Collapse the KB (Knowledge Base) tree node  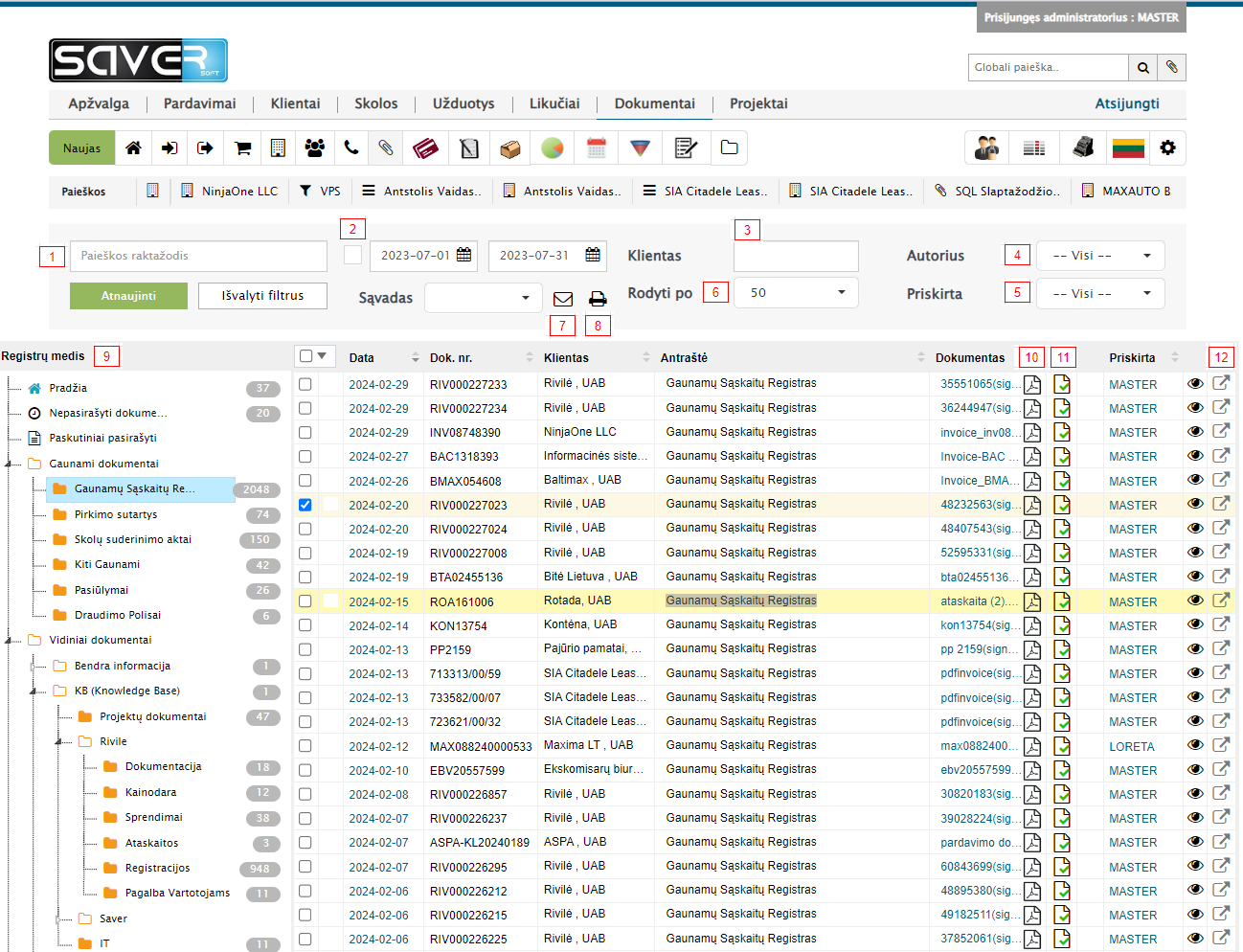pos(34,691)
